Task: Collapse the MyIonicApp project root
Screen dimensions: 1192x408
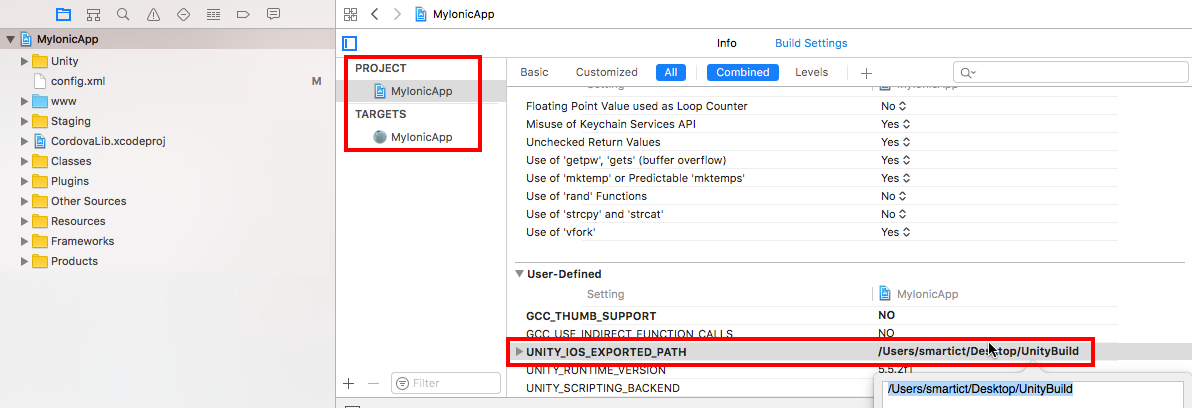Action: 10,40
